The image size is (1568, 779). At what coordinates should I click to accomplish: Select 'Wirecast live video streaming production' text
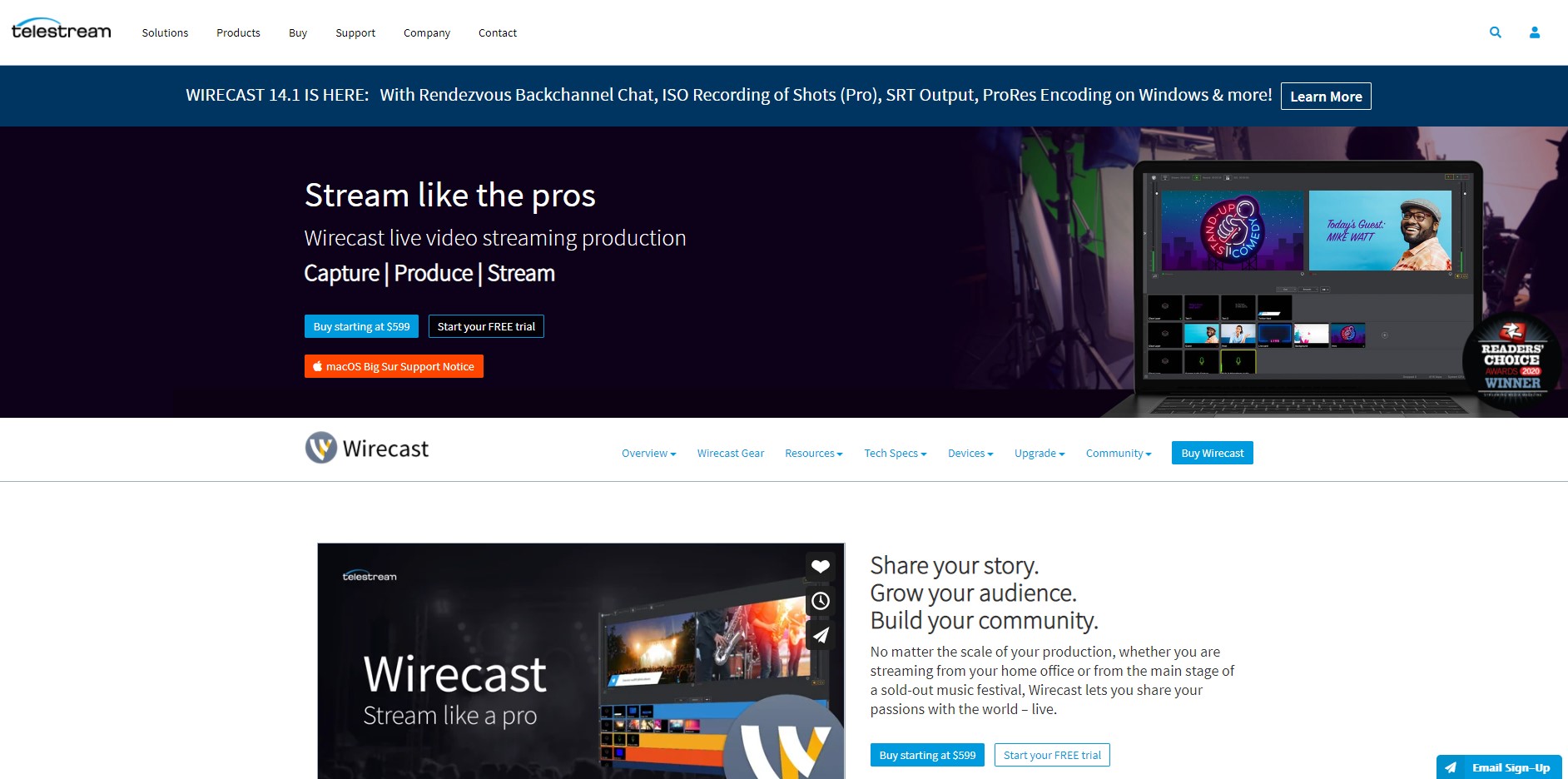pos(495,238)
